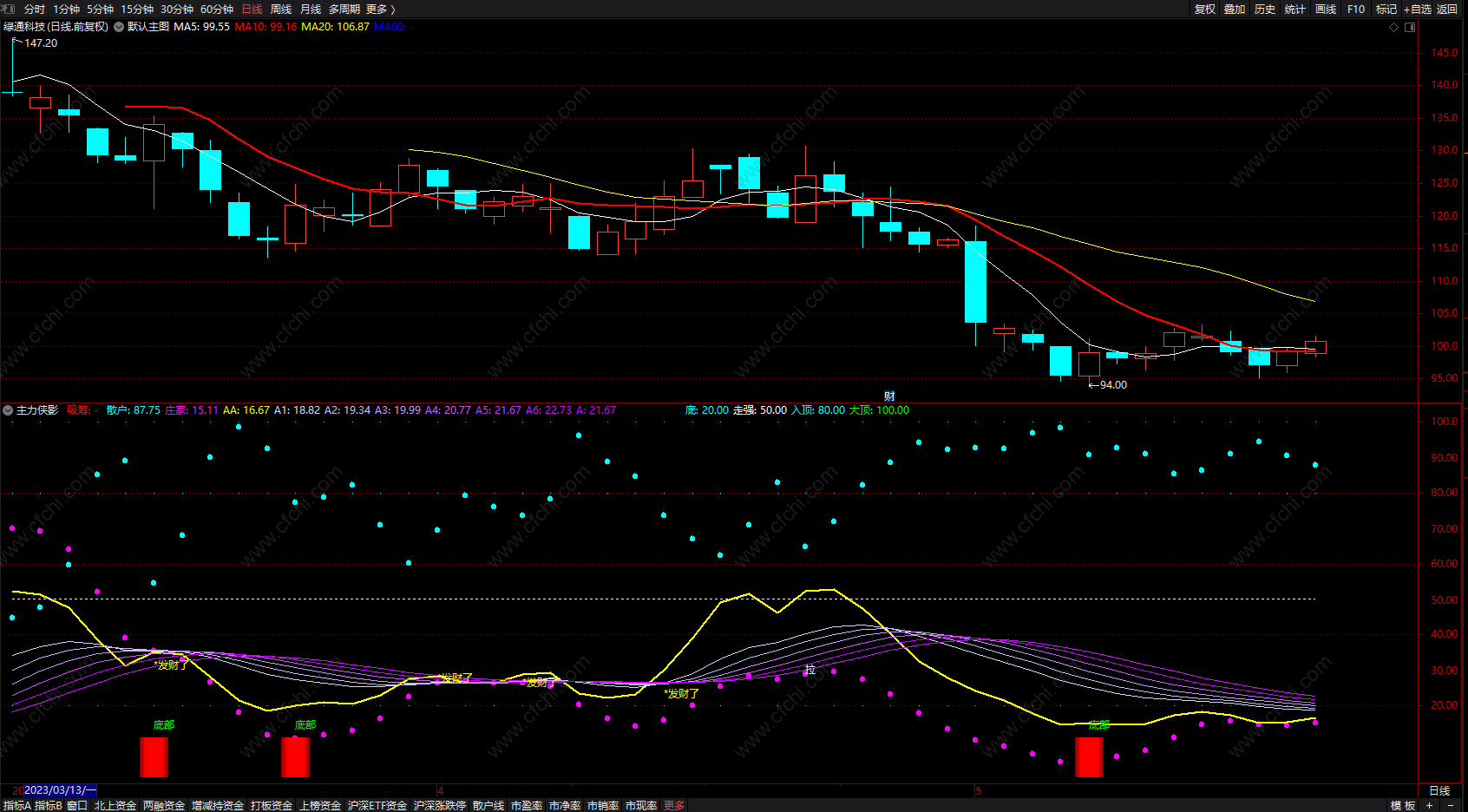Click the 庄家: 15.11 value

pos(192,410)
